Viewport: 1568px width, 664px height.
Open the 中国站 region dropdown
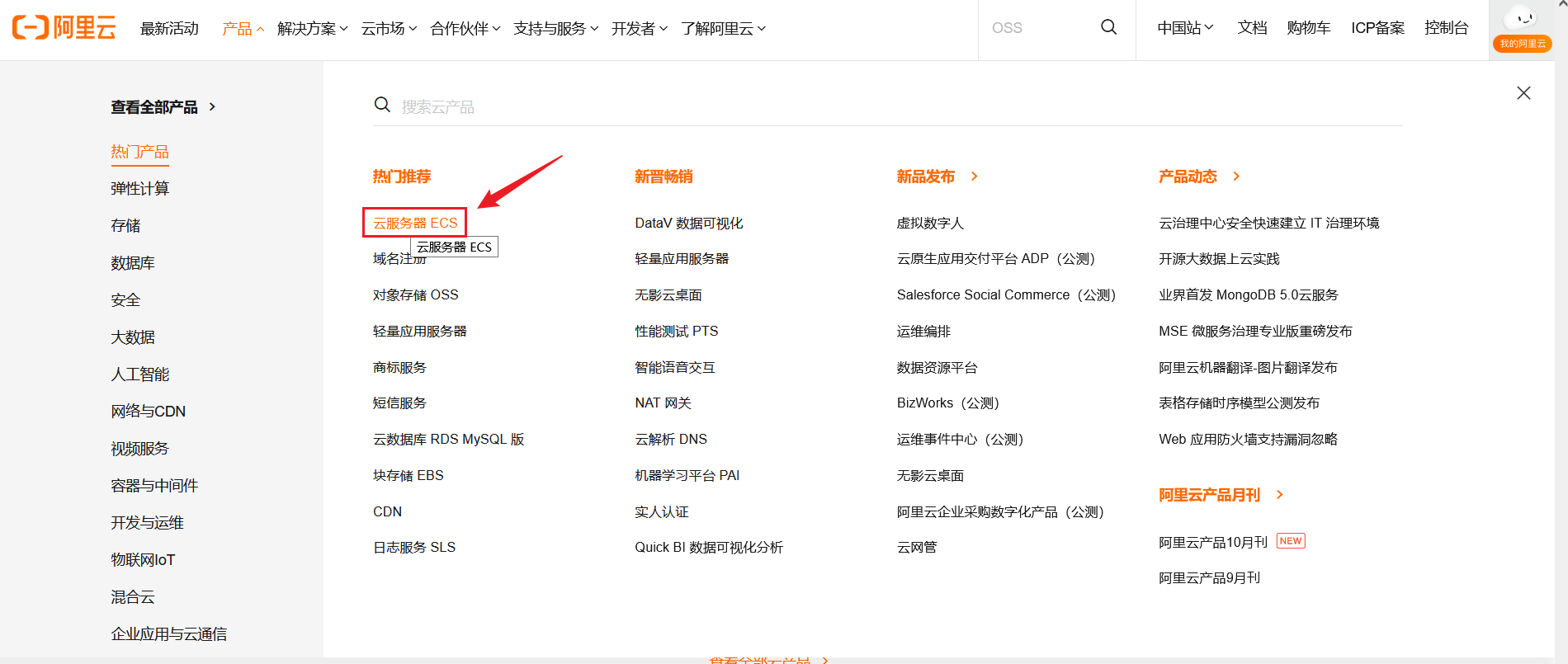point(1185,28)
